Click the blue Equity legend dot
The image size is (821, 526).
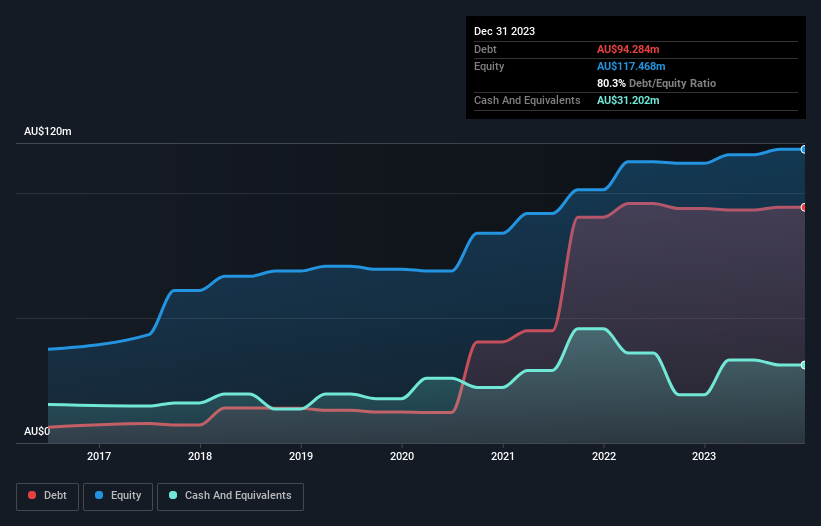pos(99,495)
